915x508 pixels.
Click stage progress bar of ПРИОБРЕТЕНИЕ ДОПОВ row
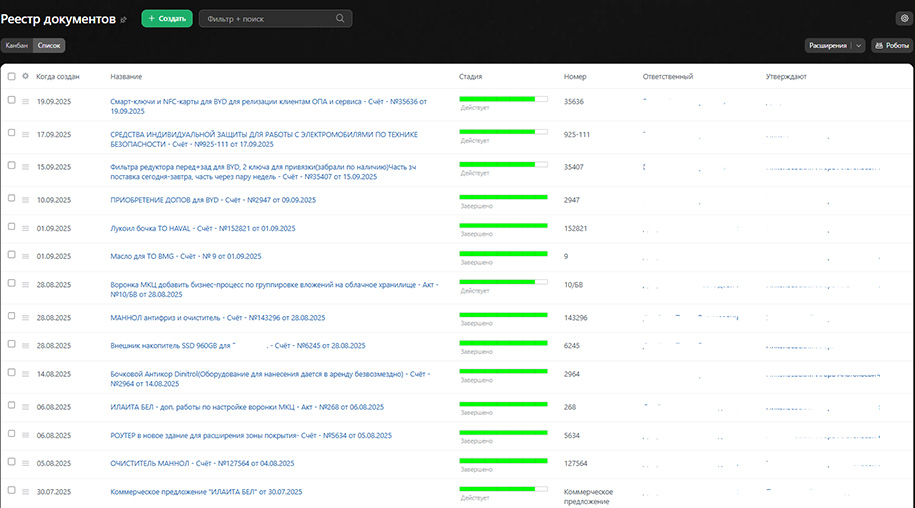tap(503, 197)
